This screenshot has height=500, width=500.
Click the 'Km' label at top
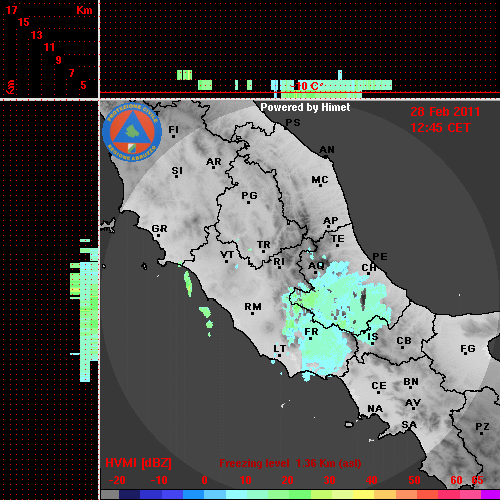coord(84,10)
